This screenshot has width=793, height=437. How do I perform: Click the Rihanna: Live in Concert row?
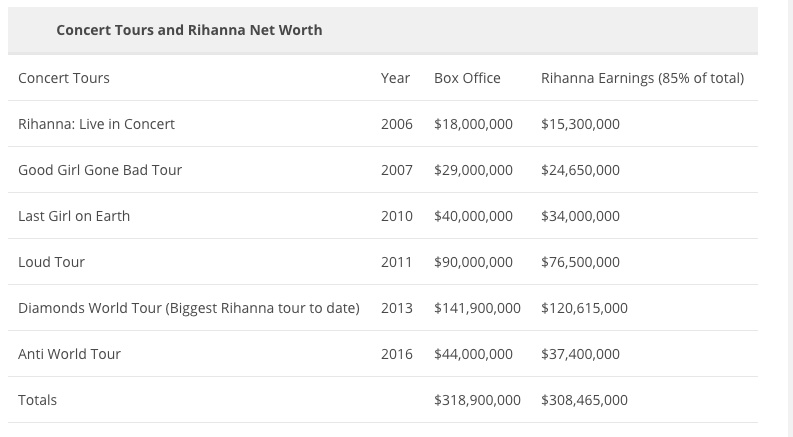coord(96,124)
